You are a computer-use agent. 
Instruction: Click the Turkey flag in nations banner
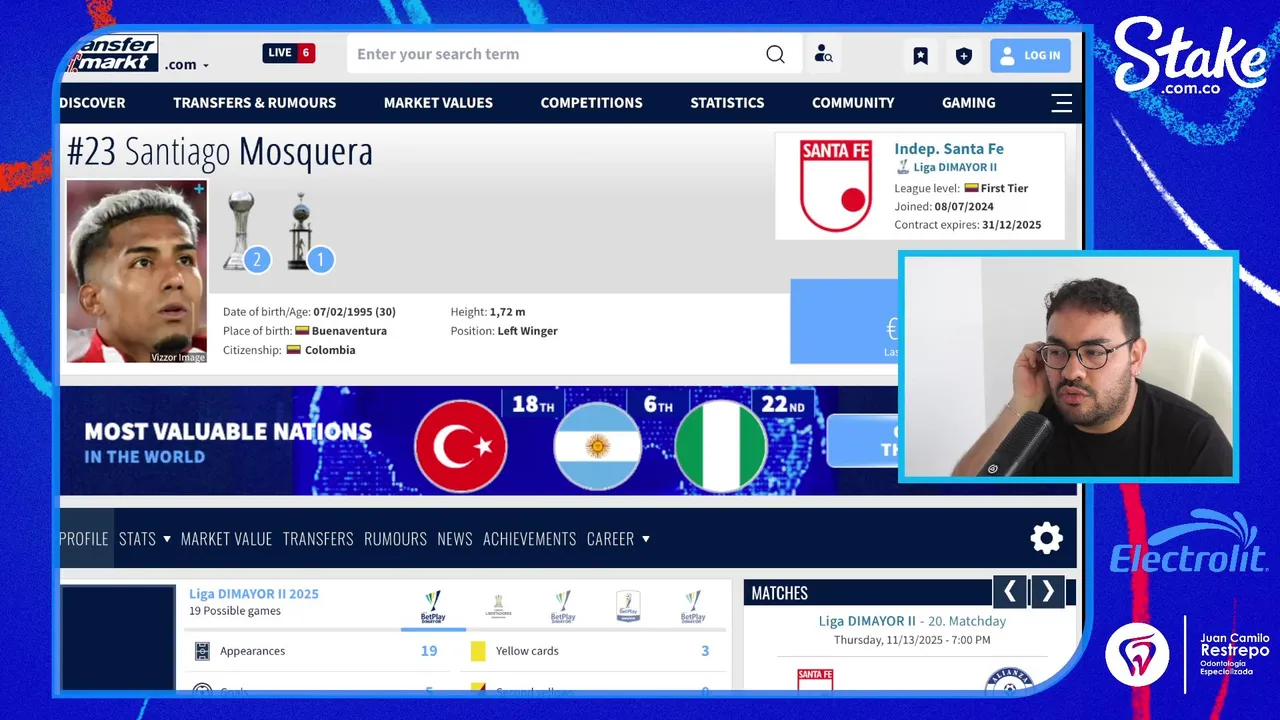[x=461, y=446]
